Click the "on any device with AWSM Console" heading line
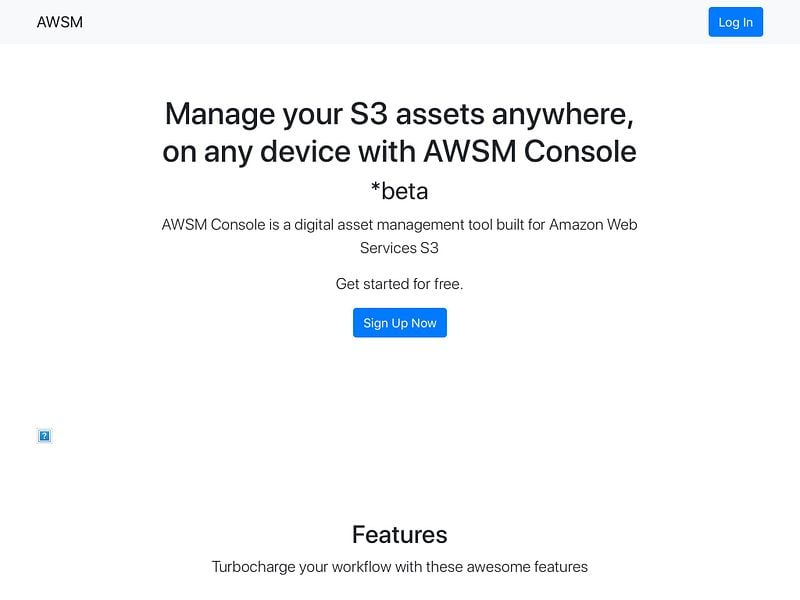Viewport: 800px width, 600px height. [x=399, y=152]
